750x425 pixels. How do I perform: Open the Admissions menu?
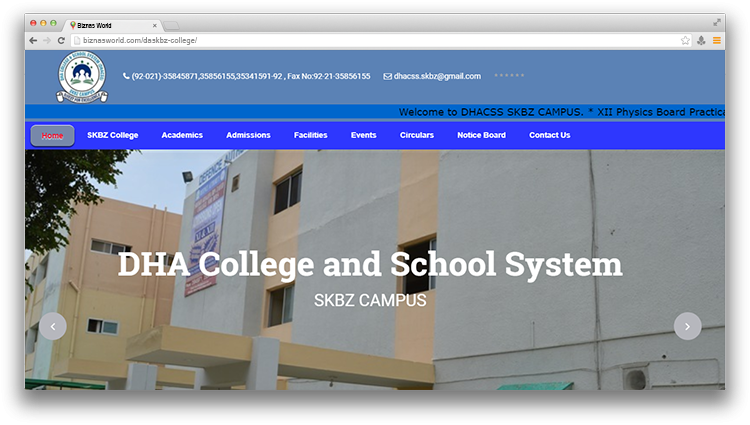coord(248,135)
